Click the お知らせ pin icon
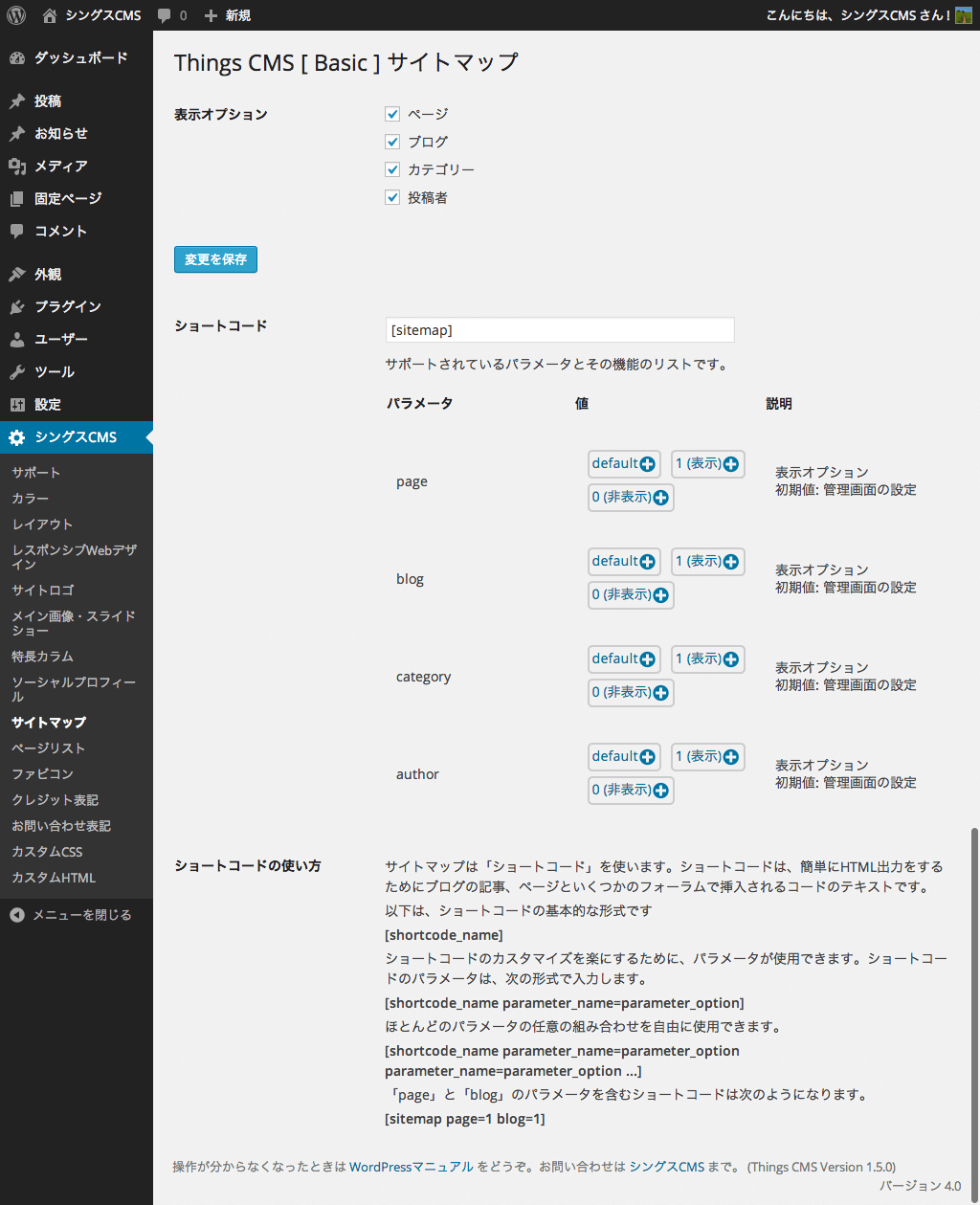980x1205 pixels. click(x=17, y=134)
